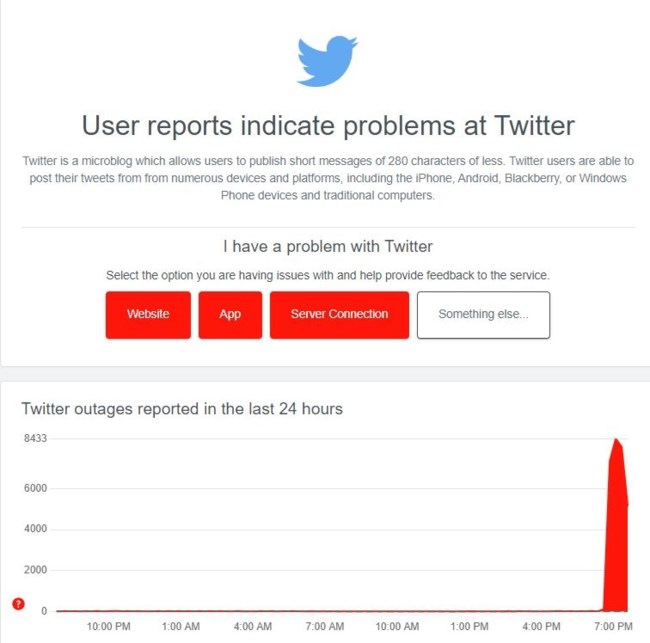Image resolution: width=650 pixels, height=643 pixels.
Task: Click the 2000 y-axis label
Action: tap(34, 570)
